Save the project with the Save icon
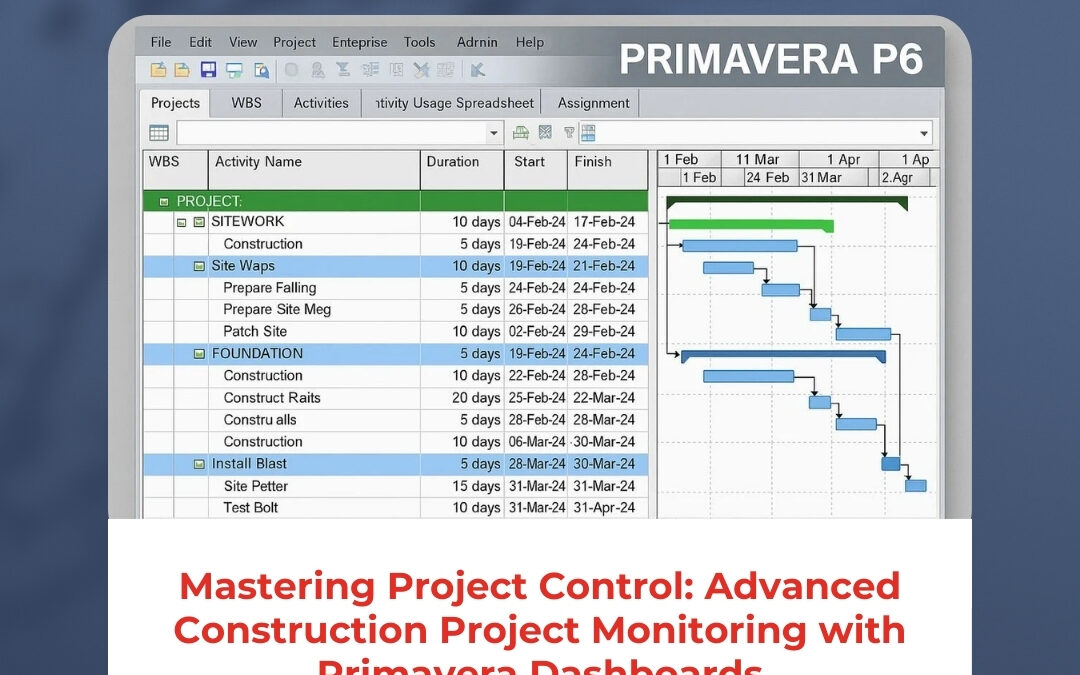 pos(208,69)
